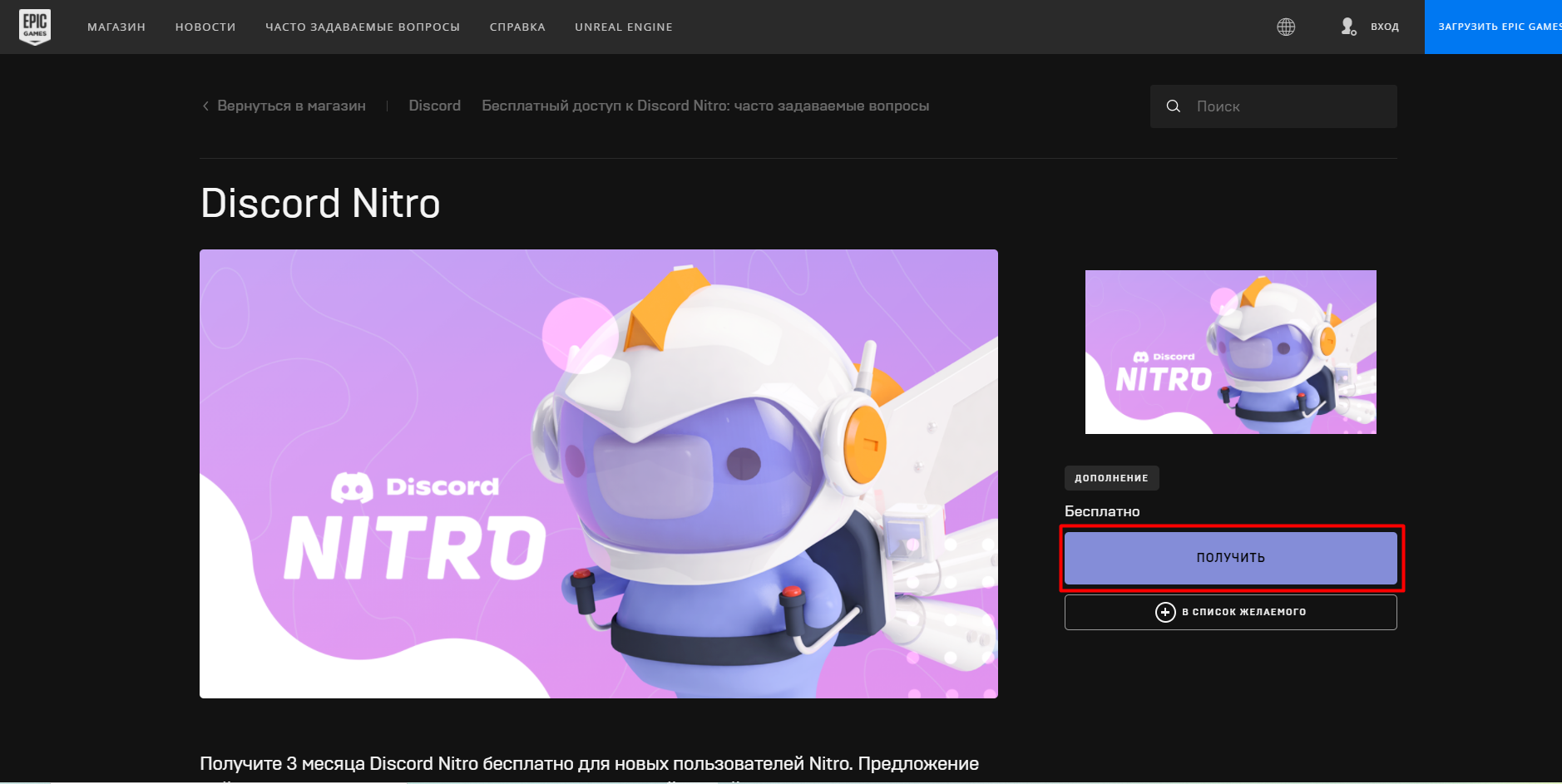Click the Бесплатно price label
The image size is (1562, 784).
(1102, 511)
